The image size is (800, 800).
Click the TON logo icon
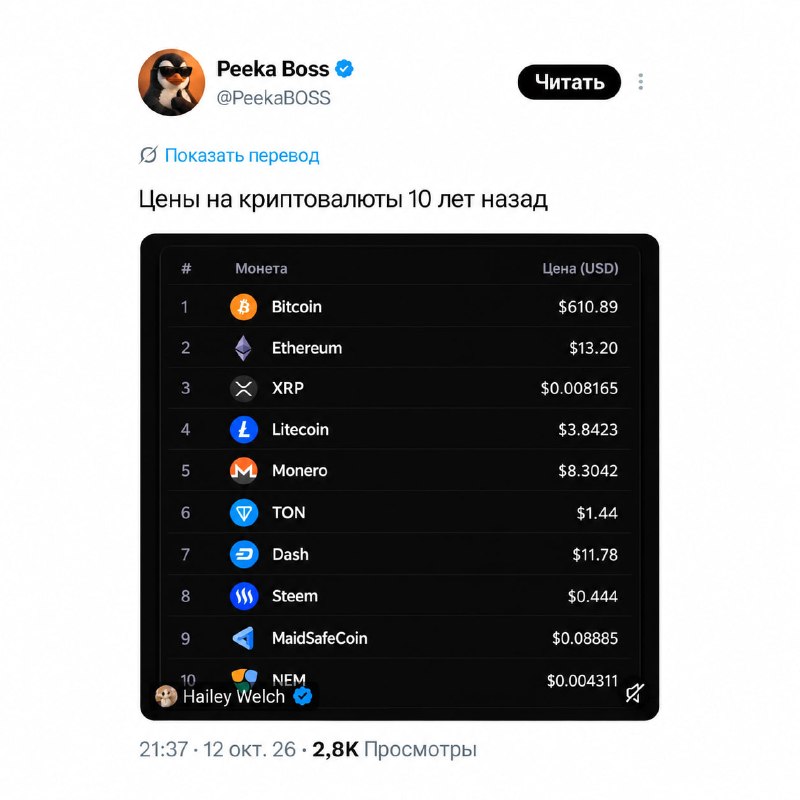pos(243,512)
